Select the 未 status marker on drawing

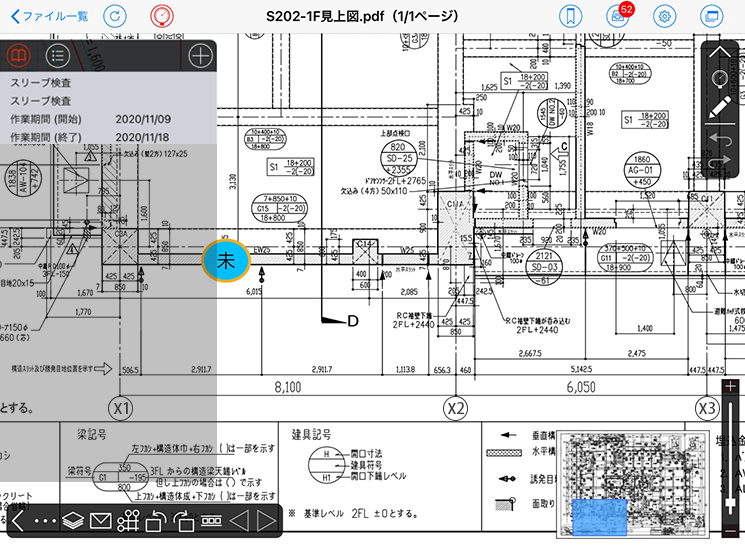[x=225, y=260]
